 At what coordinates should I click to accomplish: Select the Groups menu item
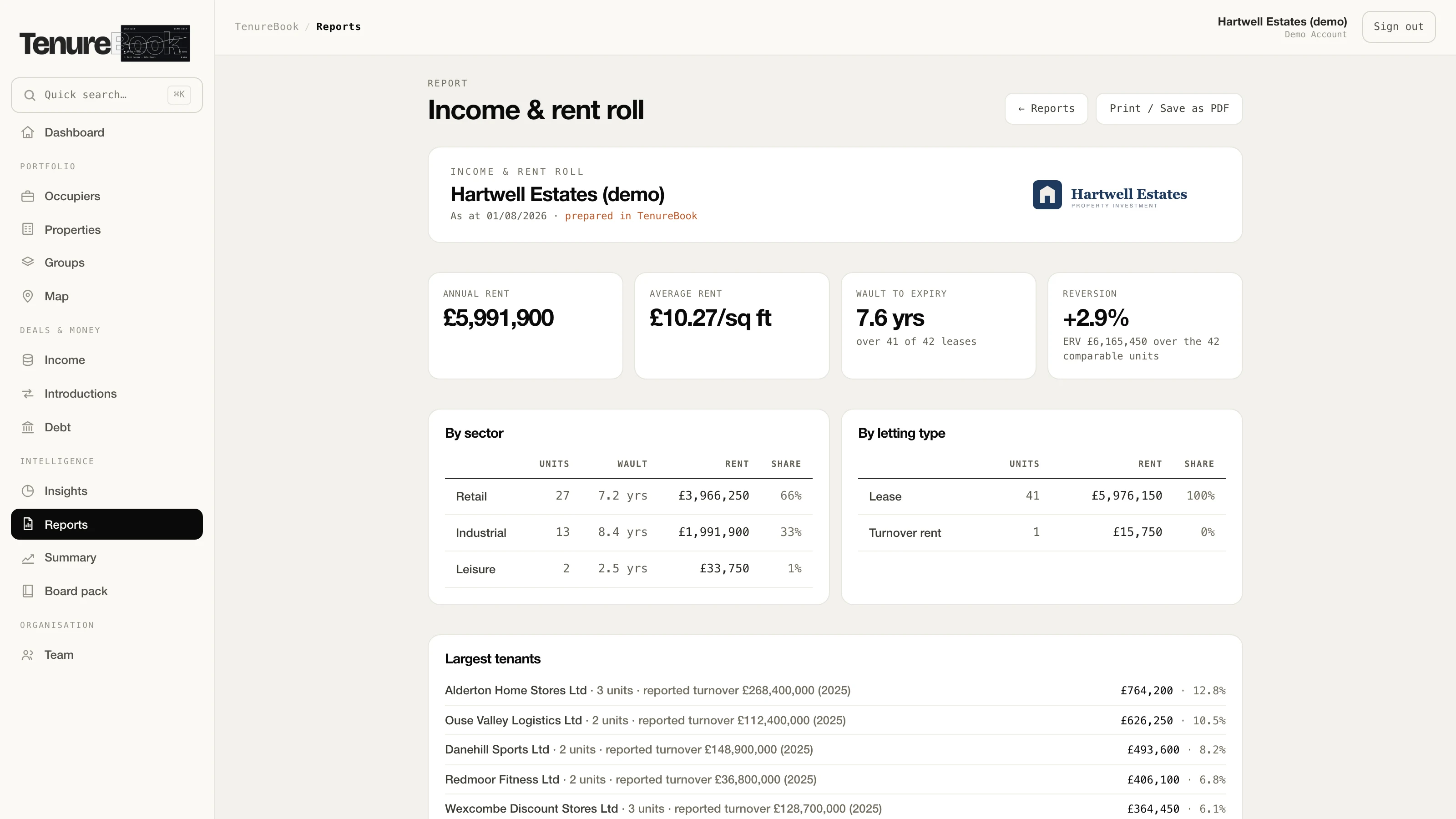pos(107,262)
